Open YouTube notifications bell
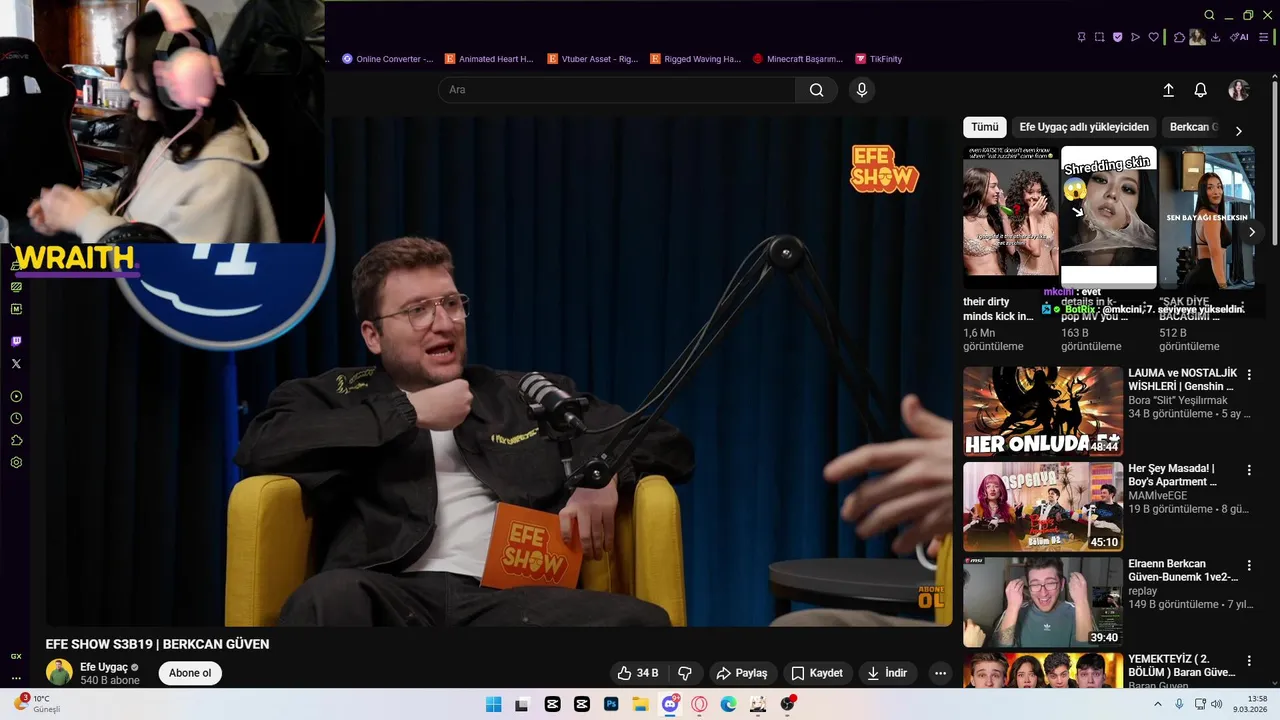Viewport: 1280px width, 720px height. point(1201,90)
